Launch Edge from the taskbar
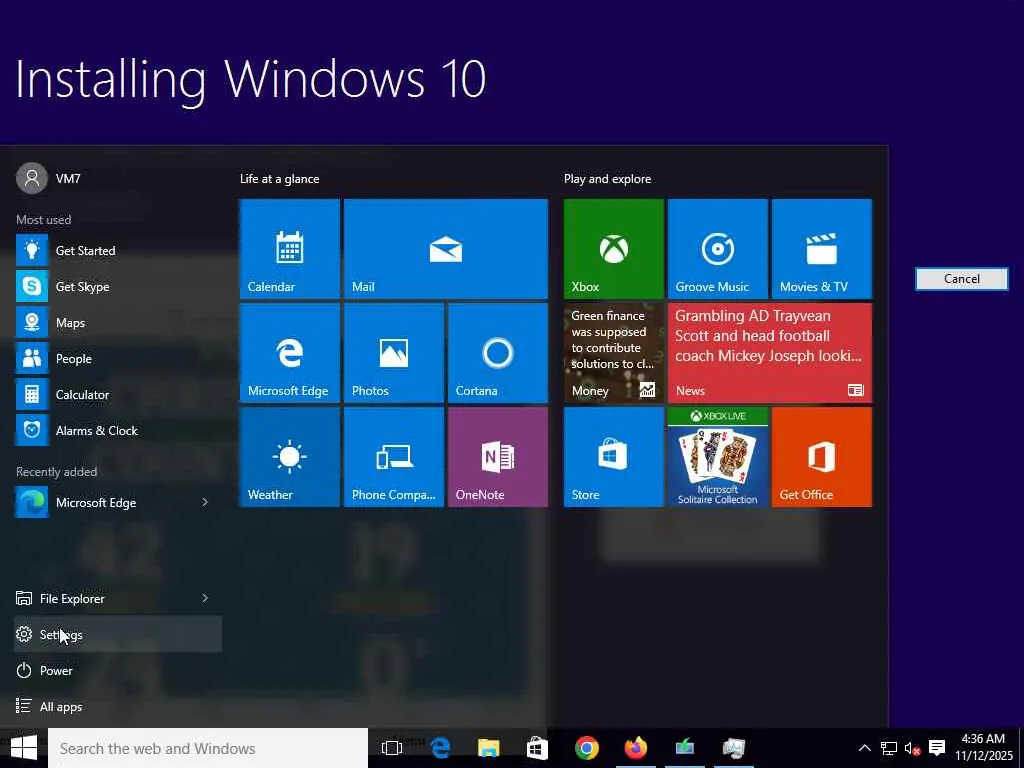1024x768 pixels. [x=440, y=748]
